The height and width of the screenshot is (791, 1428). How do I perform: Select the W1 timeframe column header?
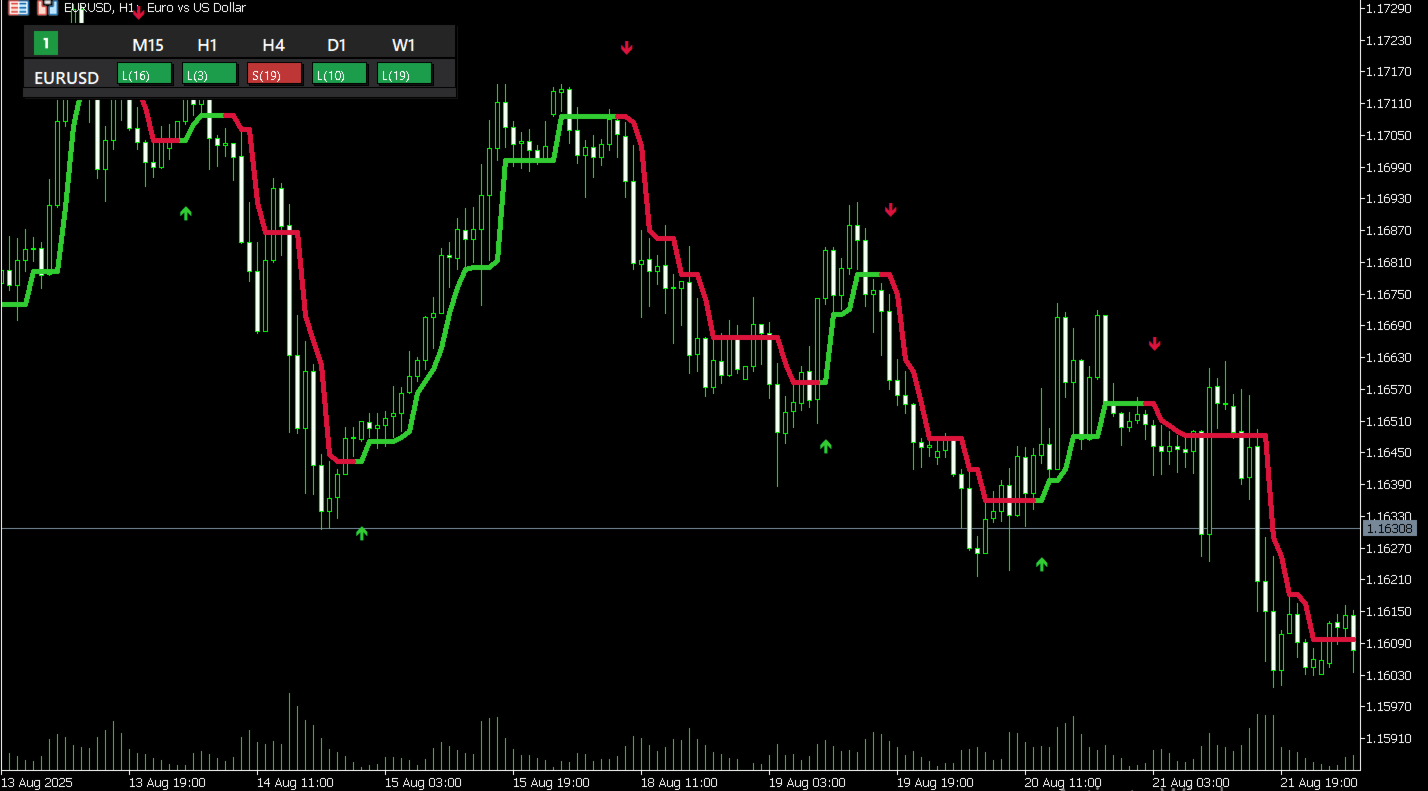[404, 45]
